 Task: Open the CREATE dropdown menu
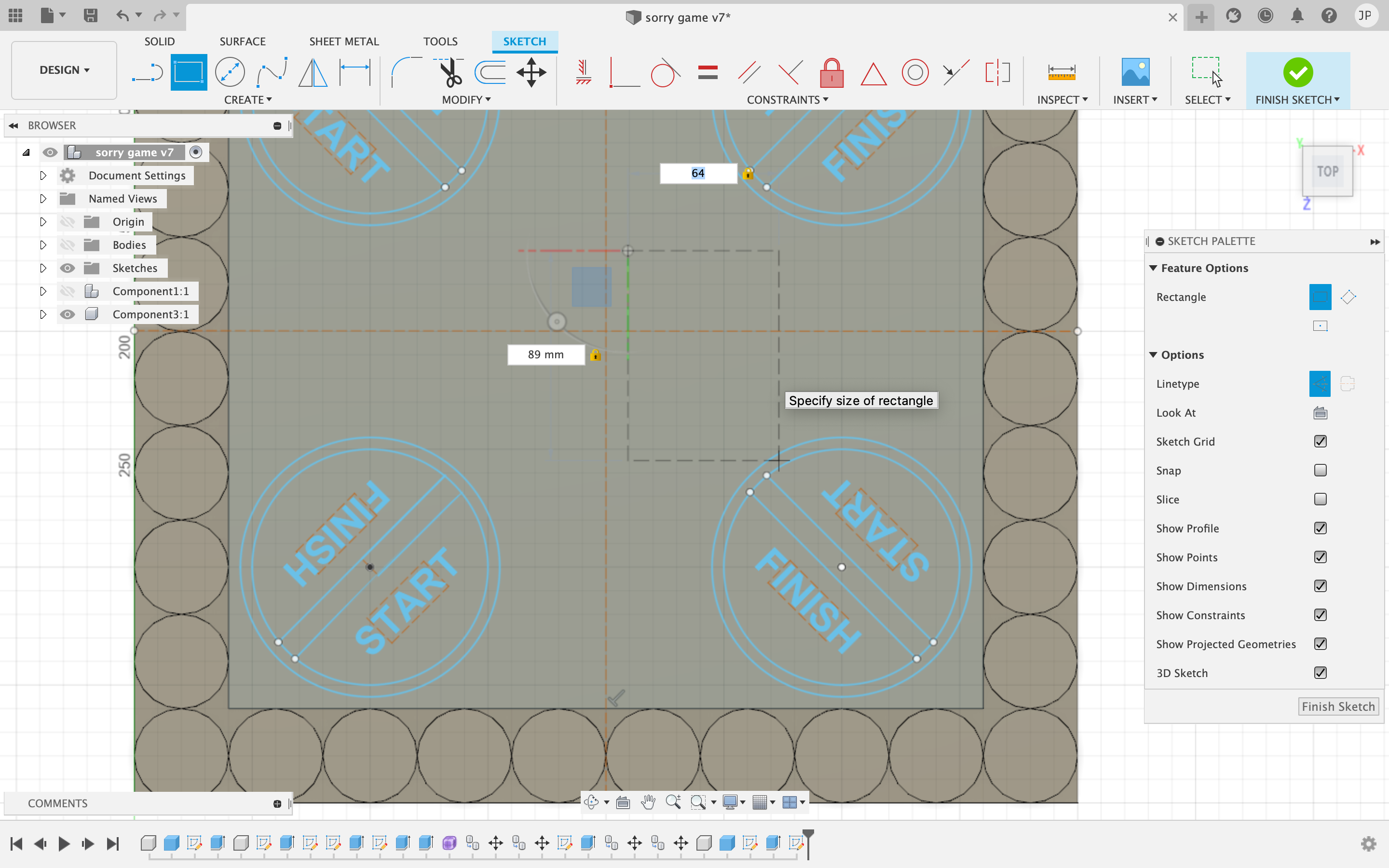(248, 100)
